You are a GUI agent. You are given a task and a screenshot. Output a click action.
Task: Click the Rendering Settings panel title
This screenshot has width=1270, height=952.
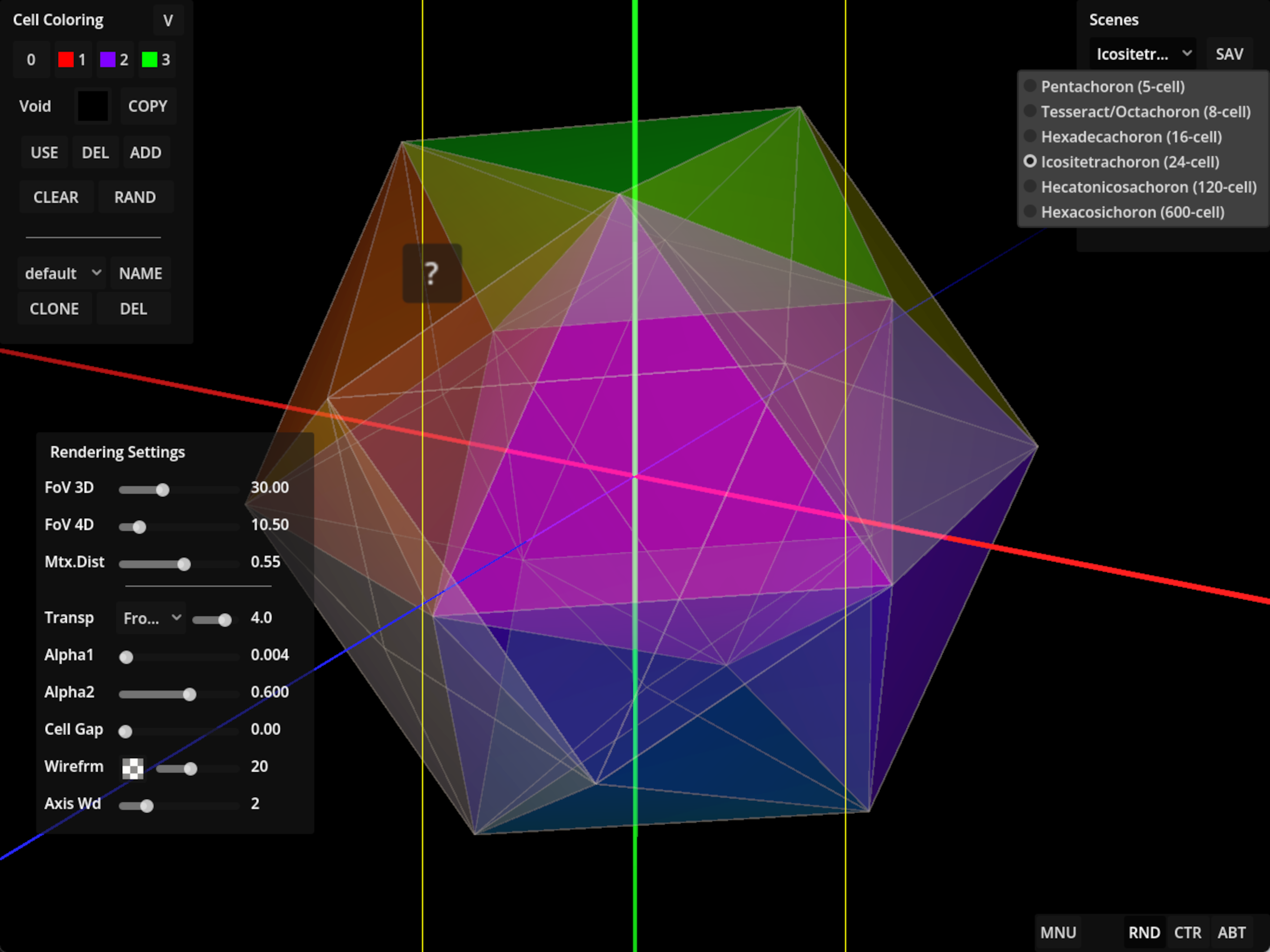coord(117,452)
